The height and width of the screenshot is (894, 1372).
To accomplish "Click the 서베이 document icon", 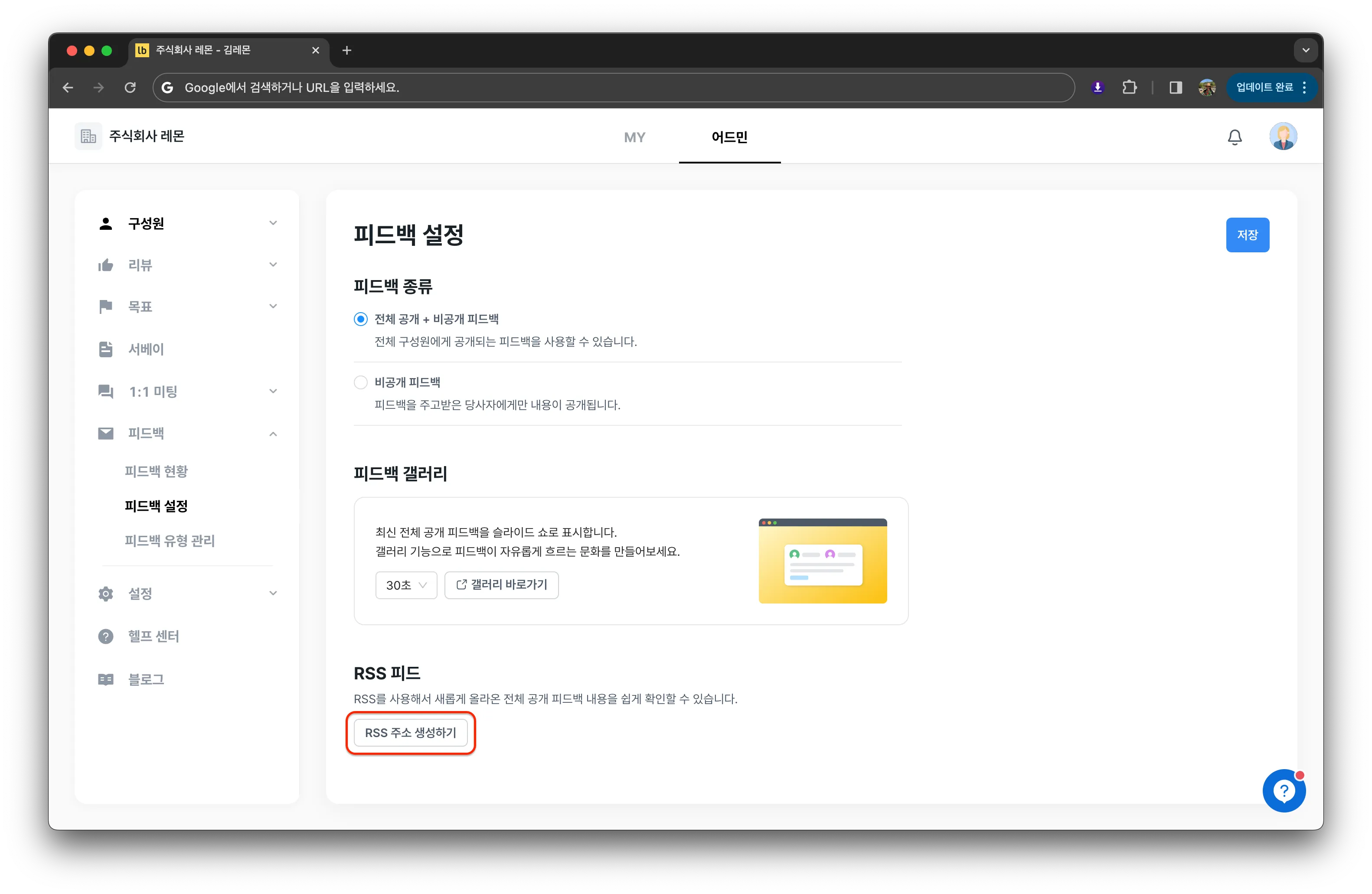I will pyautogui.click(x=105, y=349).
